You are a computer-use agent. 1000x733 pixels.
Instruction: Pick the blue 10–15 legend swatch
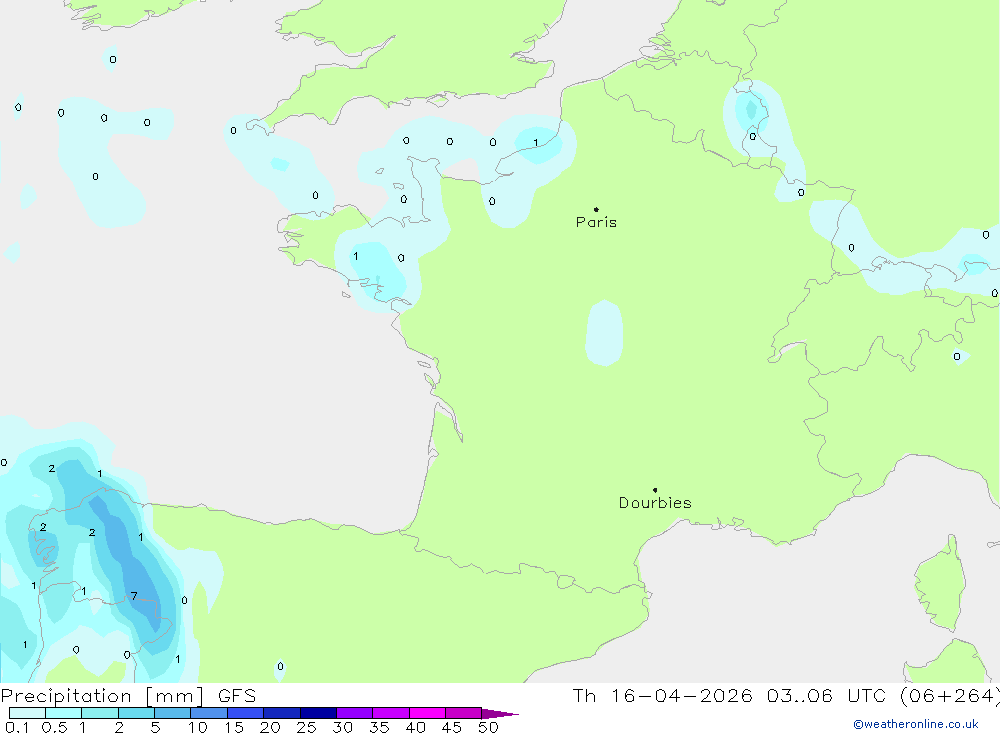pos(208,713)
